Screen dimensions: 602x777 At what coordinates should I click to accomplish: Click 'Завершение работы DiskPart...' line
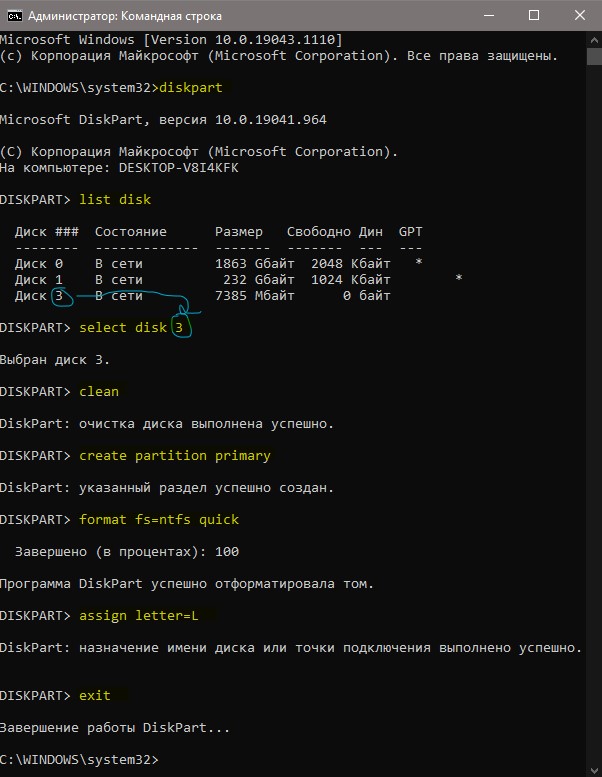115,728
